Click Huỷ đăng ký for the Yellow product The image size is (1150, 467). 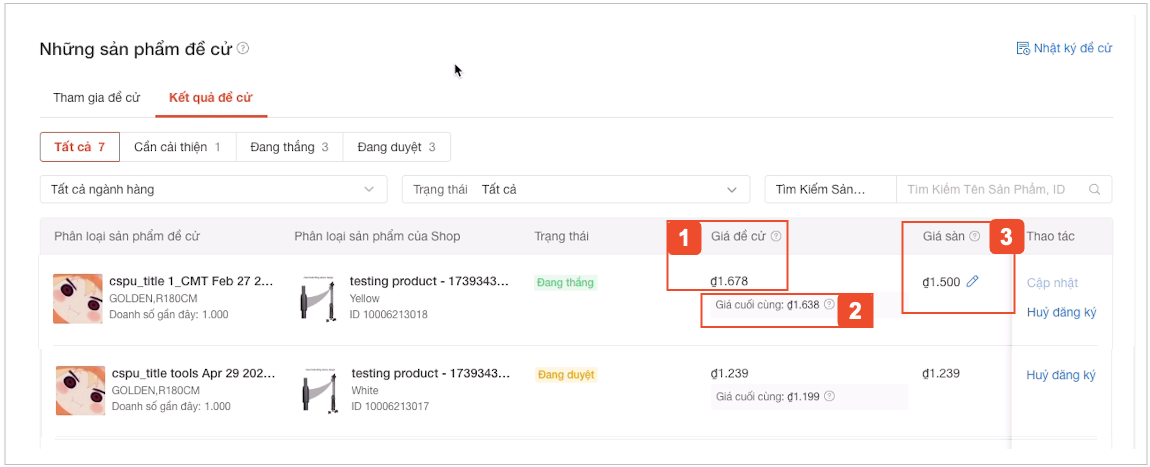pyautogui.click(x=1061, y=312)
